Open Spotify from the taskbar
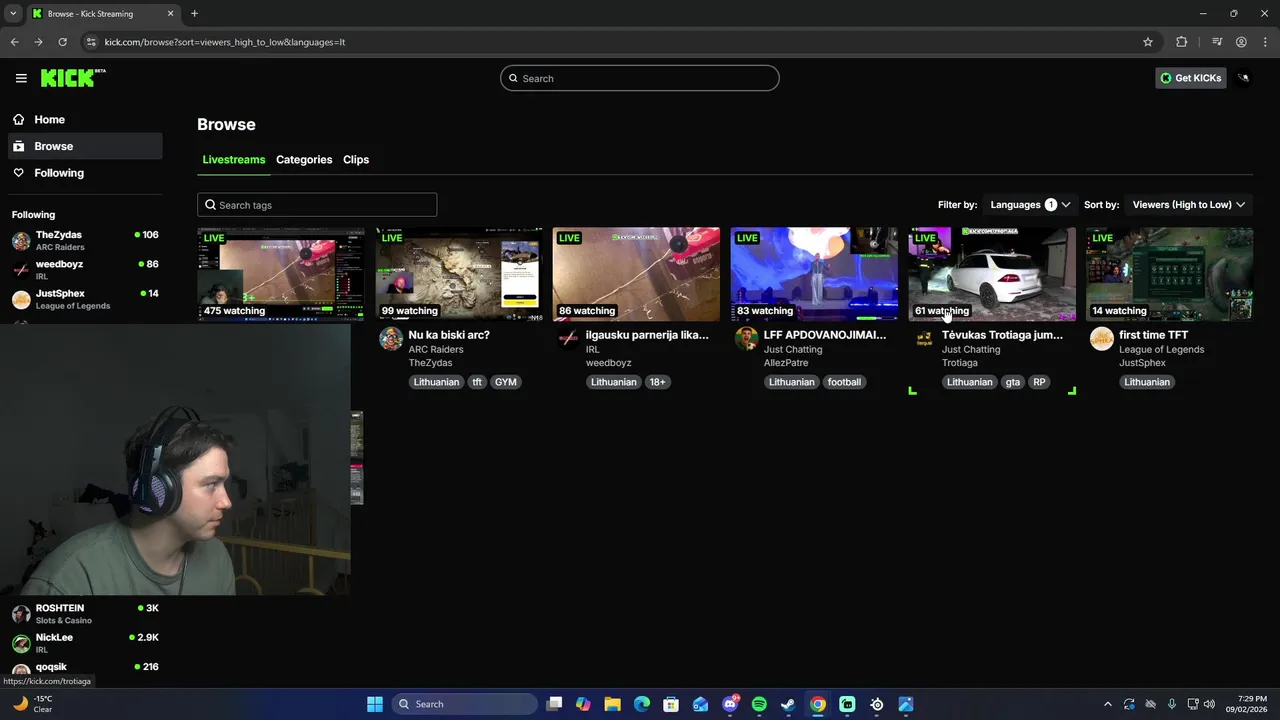 [x=759, y=704]
